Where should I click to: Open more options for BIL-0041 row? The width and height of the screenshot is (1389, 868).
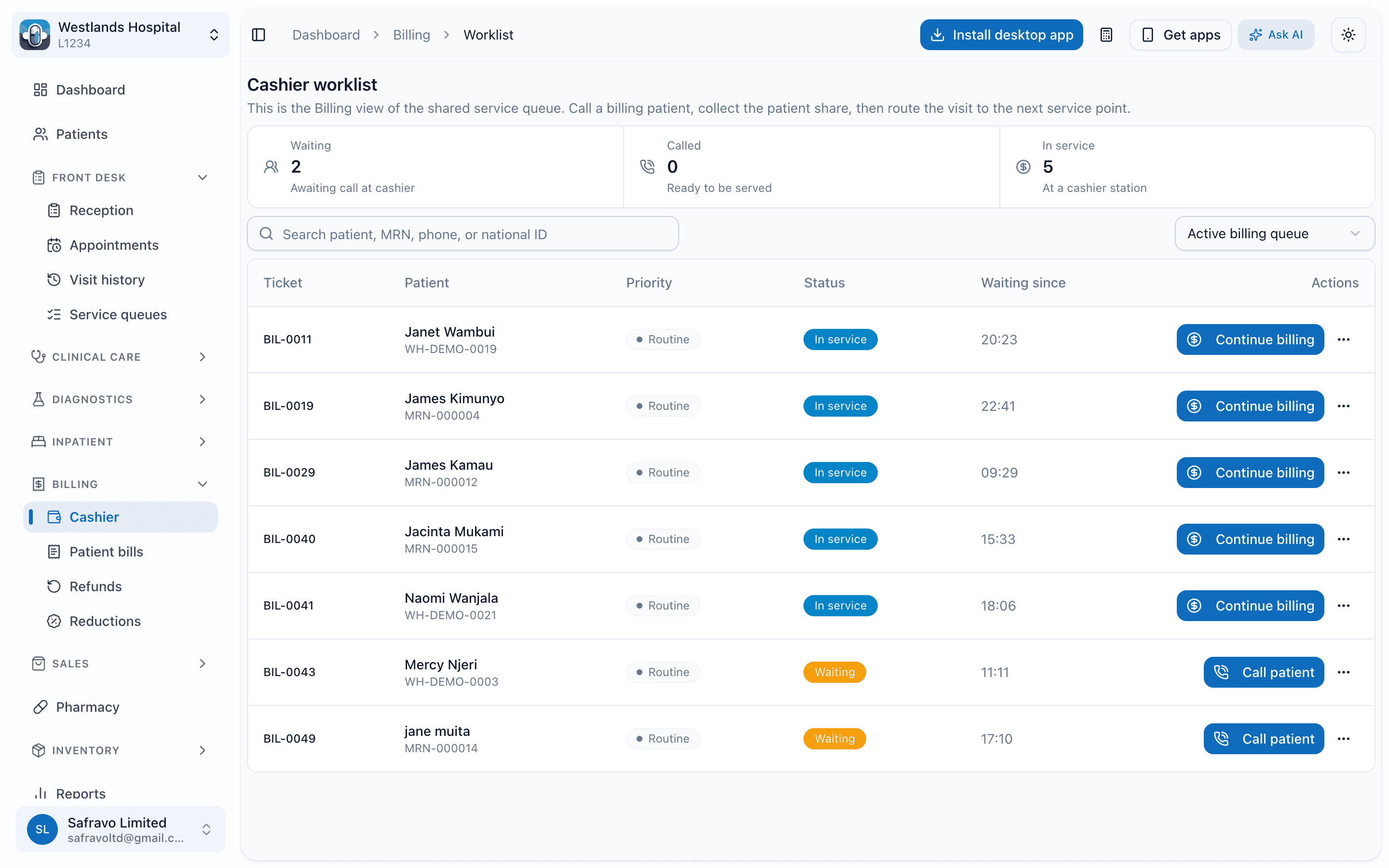pyautogui.click(x=1343, y=606)
